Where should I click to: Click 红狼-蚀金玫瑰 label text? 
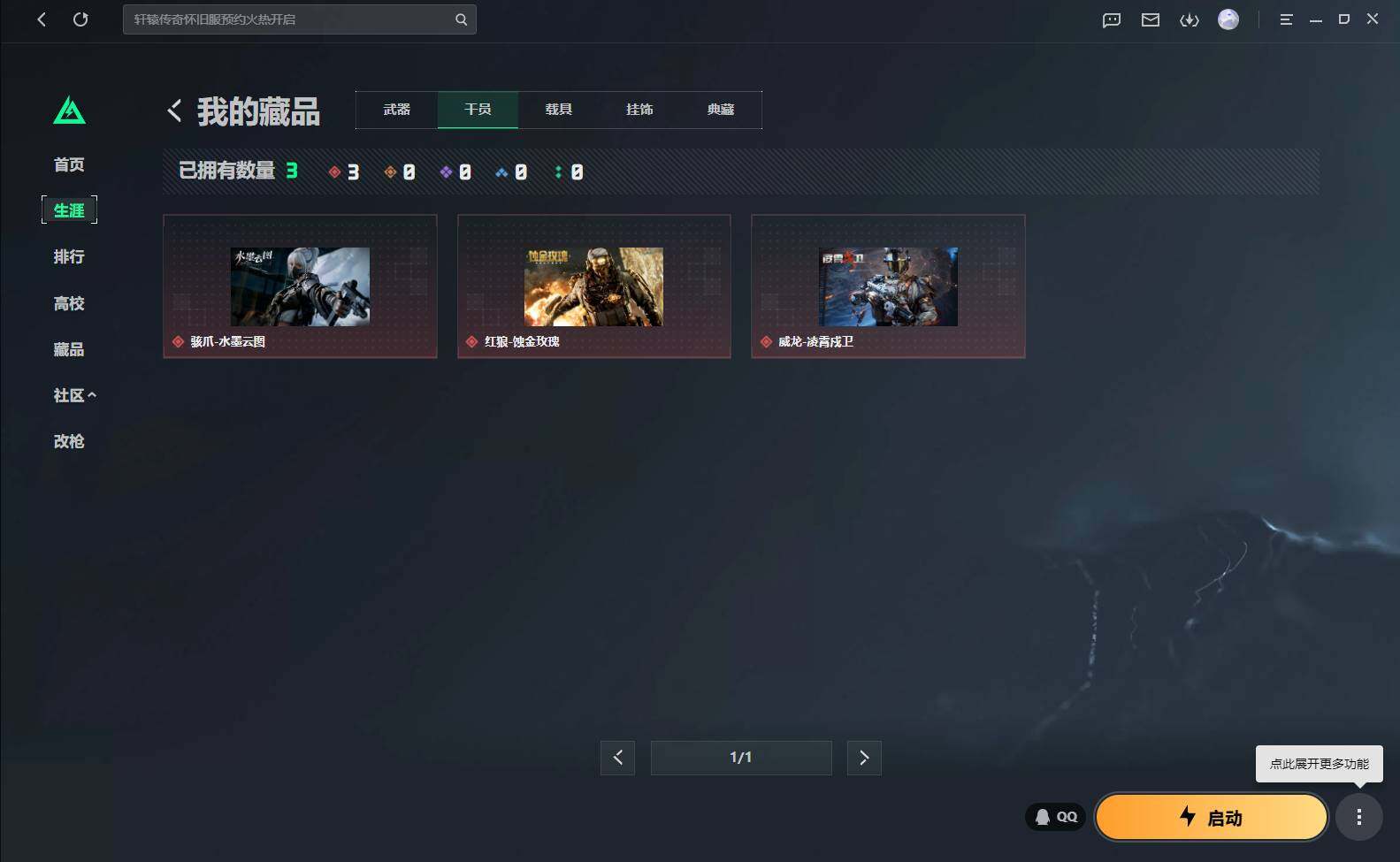[x=522, y=341]
